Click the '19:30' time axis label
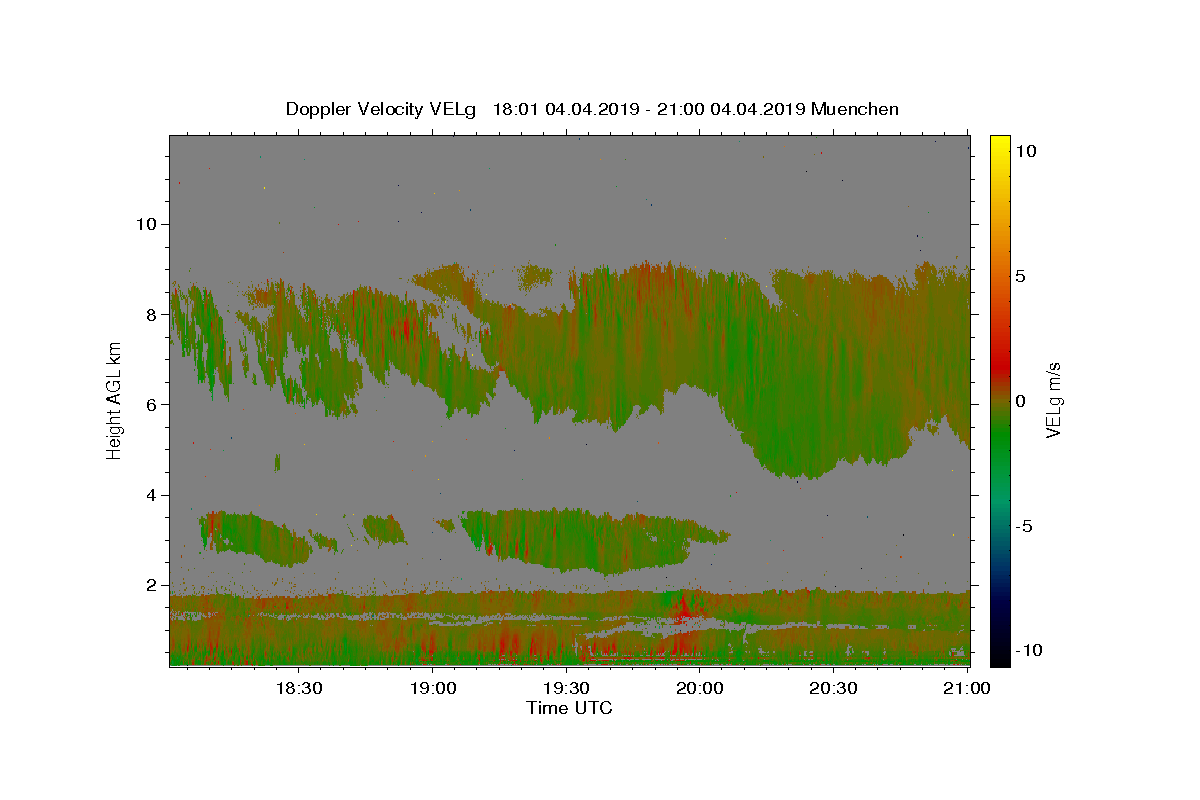 (566, 688)
